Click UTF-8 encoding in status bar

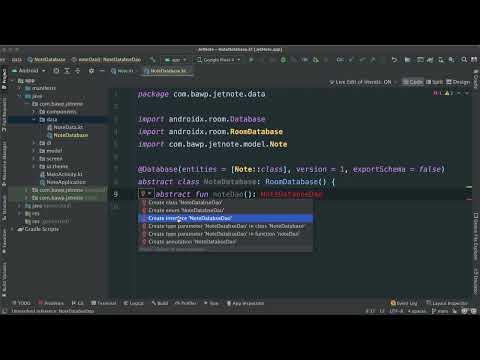coord(396,311)
